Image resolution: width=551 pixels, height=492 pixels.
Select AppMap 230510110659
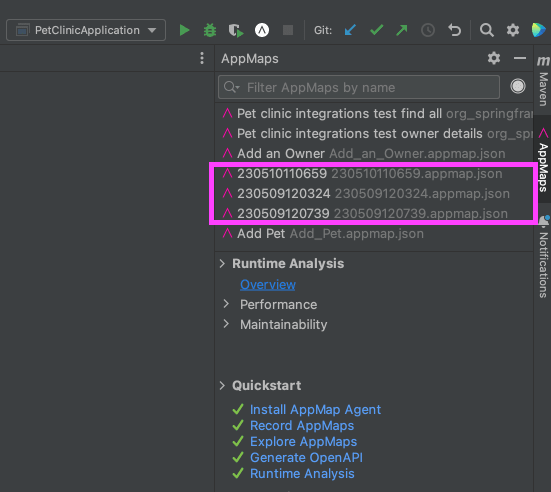(x=374, y=174)
